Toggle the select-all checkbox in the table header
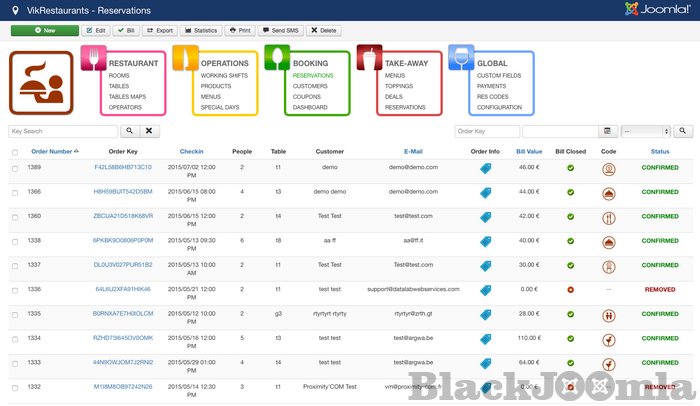Viewport: 700px width, 406px height. (x=15, y=152)
